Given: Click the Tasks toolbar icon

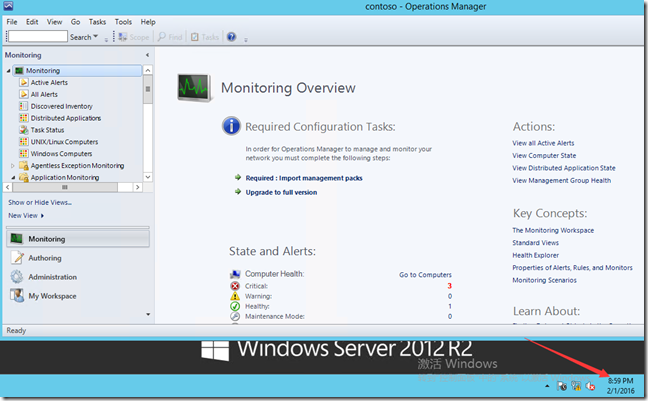Looking at the screenshot, I should (x=195, y=37).
